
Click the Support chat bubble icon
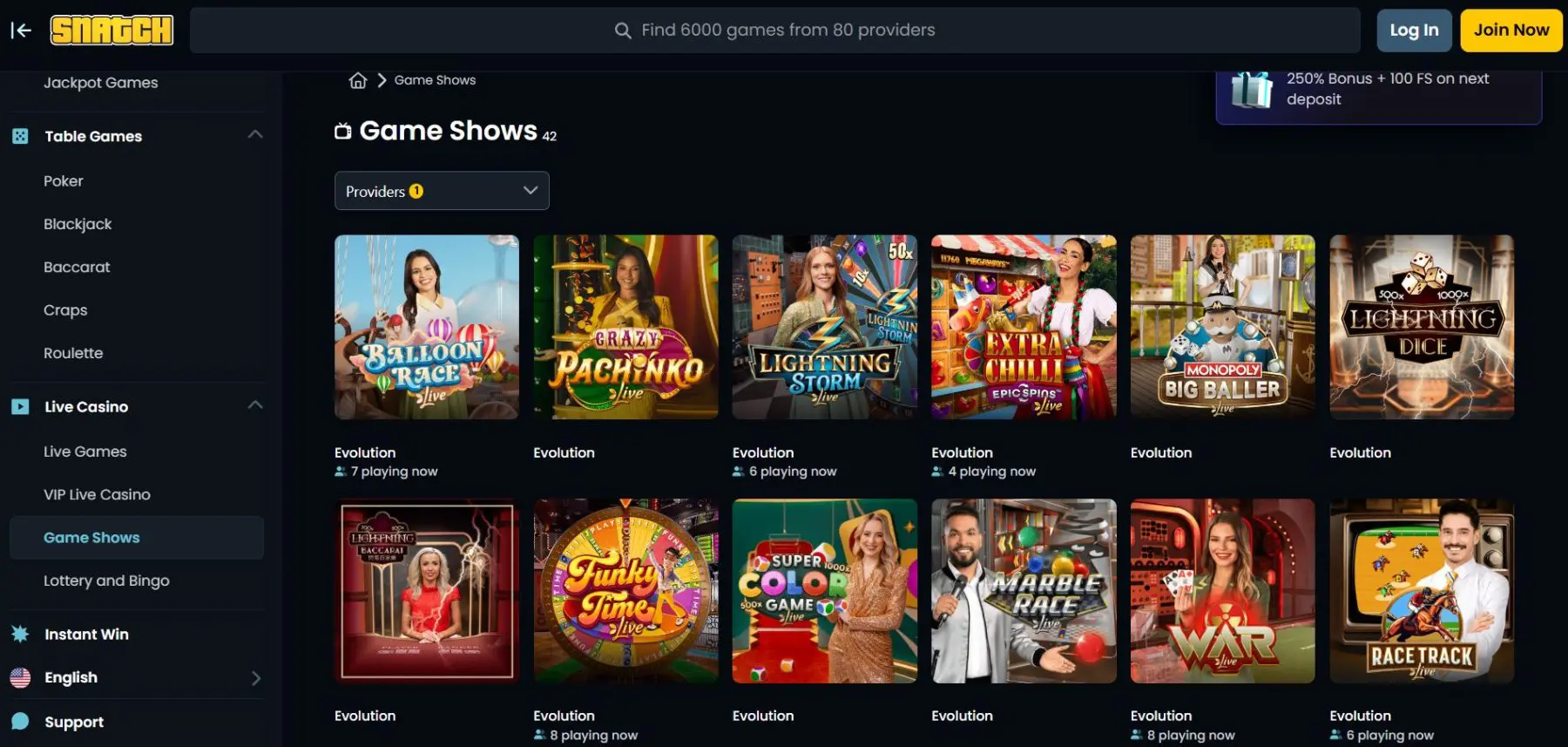(x=20, y=722)
